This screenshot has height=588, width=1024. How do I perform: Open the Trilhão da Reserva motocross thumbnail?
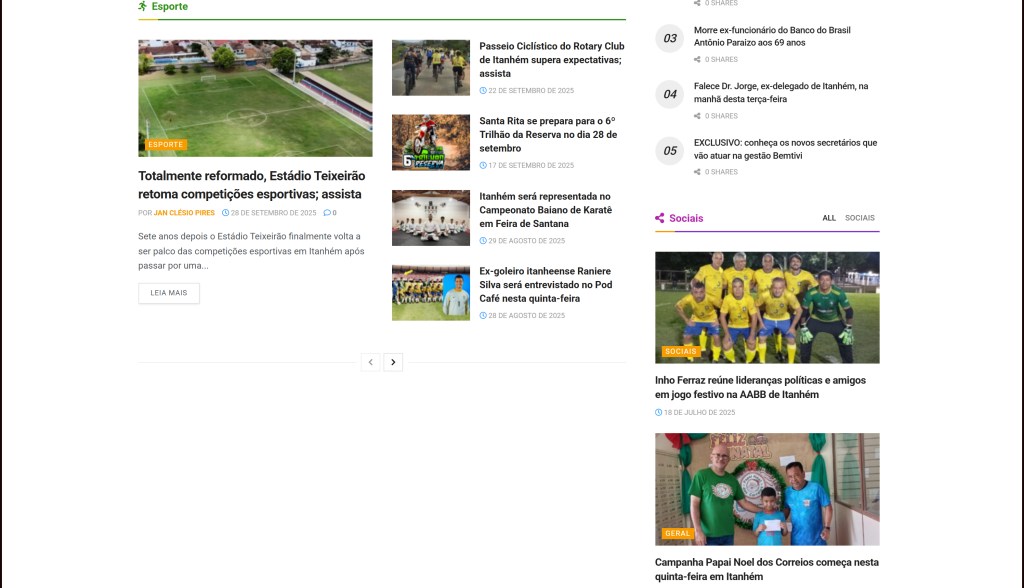click(x=430, y=143)
